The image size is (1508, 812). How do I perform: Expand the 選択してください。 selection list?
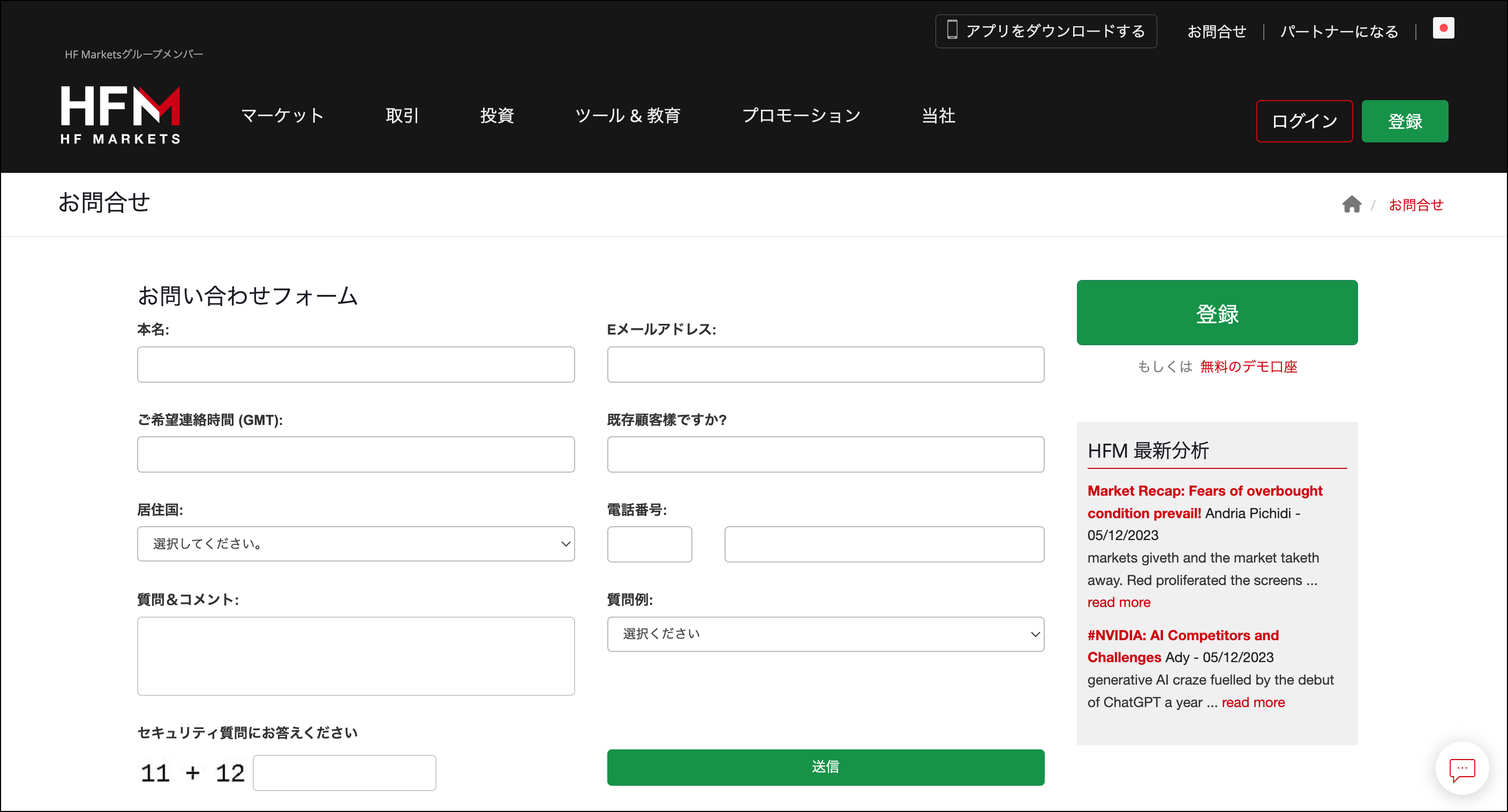click(x=356, y=543)
